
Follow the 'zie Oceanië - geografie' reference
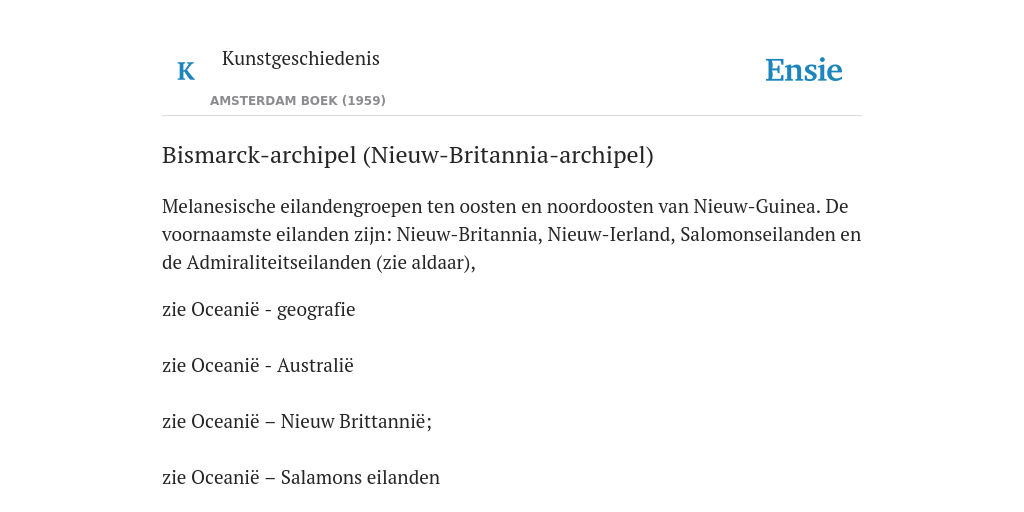(259, 309)
